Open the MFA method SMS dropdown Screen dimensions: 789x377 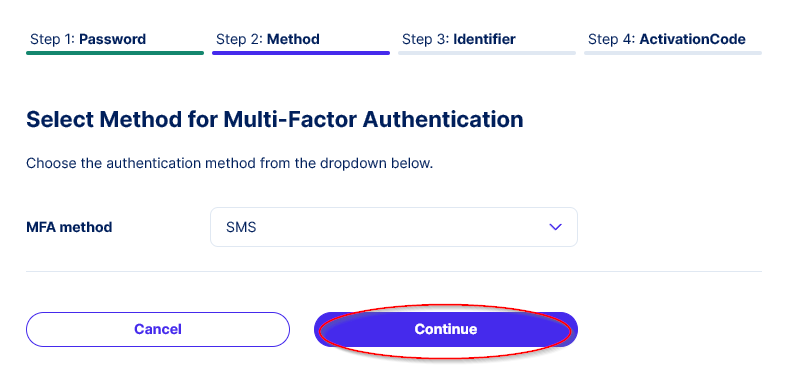[393, 227]
